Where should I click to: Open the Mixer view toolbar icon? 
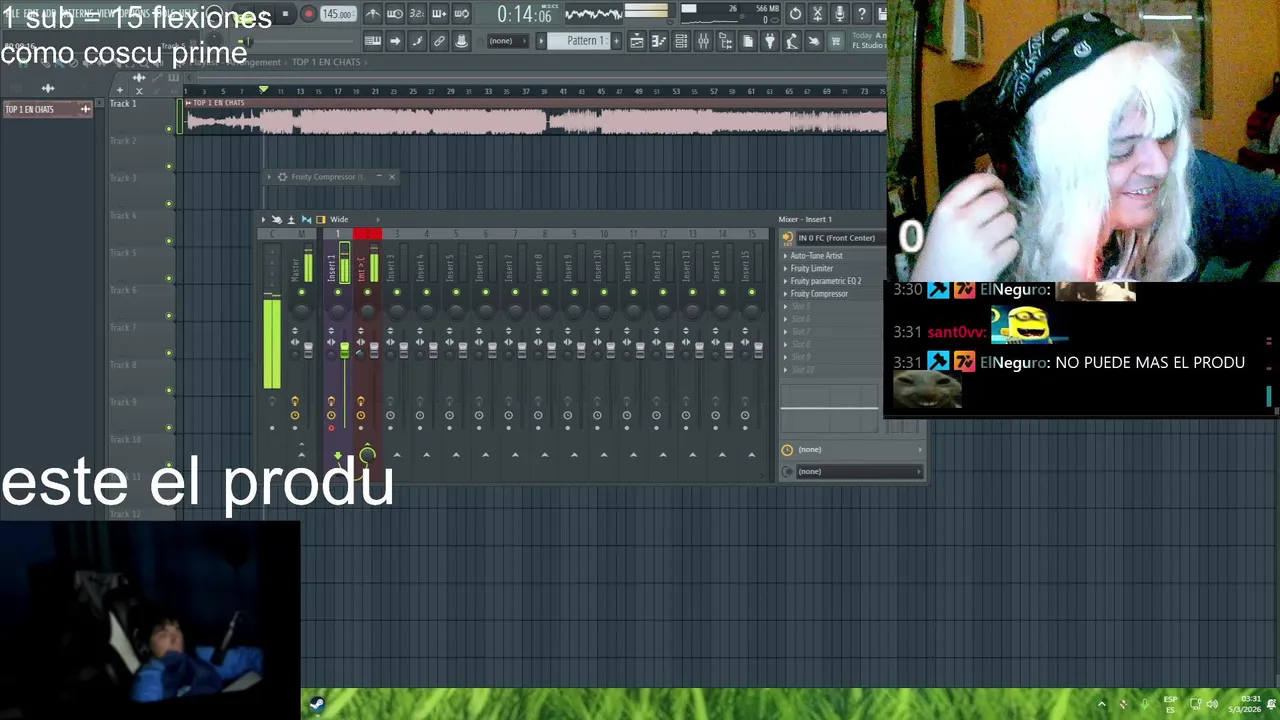pos(703,41)
